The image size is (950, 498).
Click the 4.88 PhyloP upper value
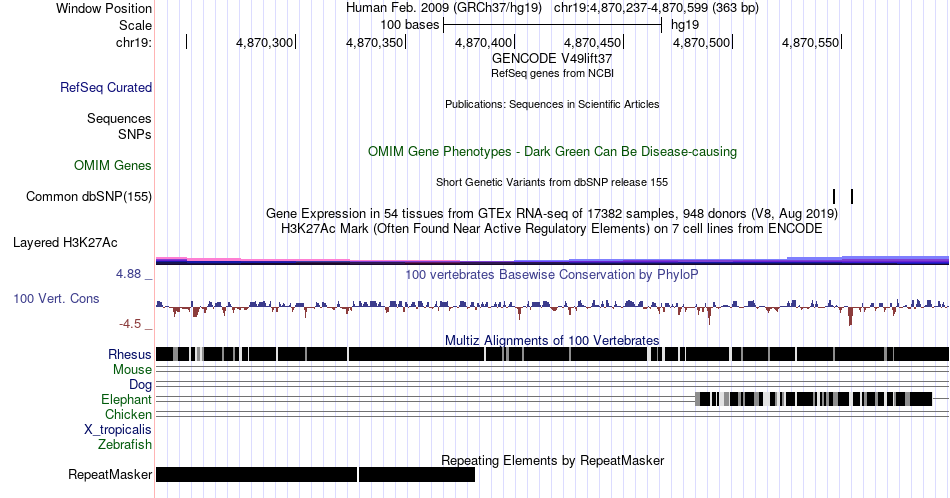point(129,274)
